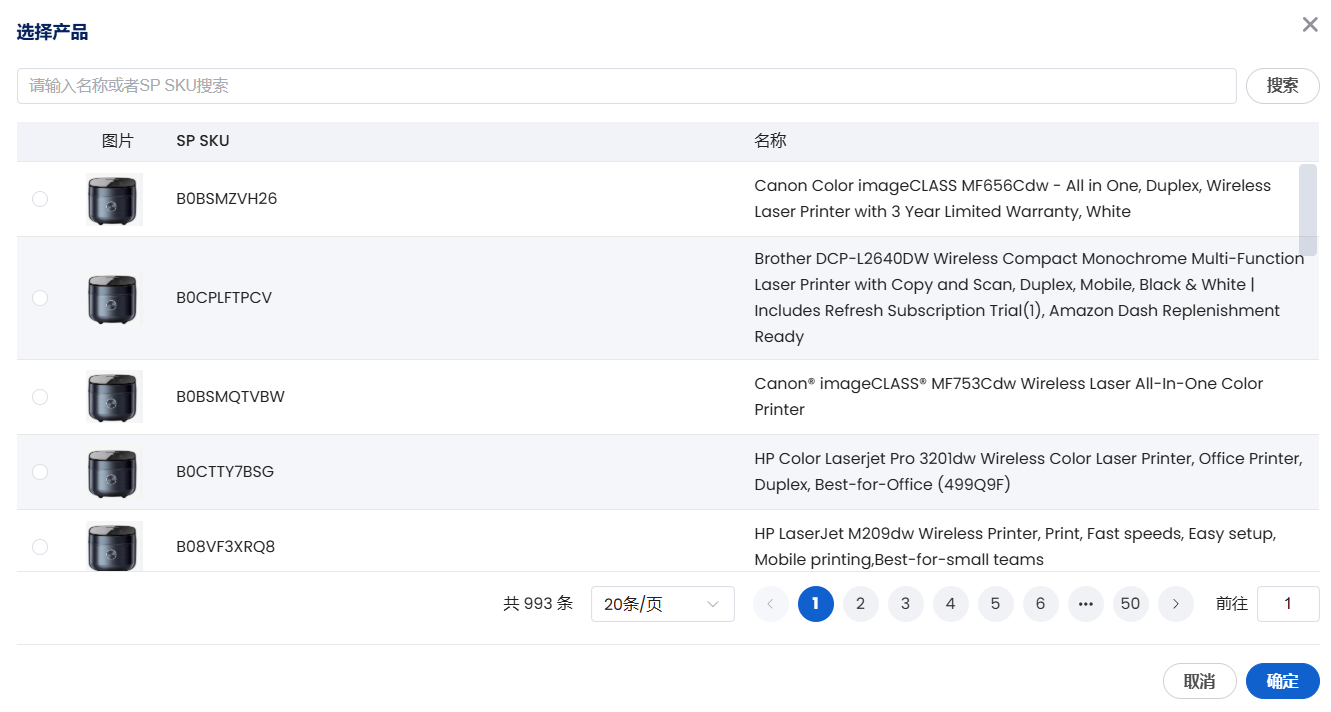Click the 共 993 条 total count text

point(538,604)
